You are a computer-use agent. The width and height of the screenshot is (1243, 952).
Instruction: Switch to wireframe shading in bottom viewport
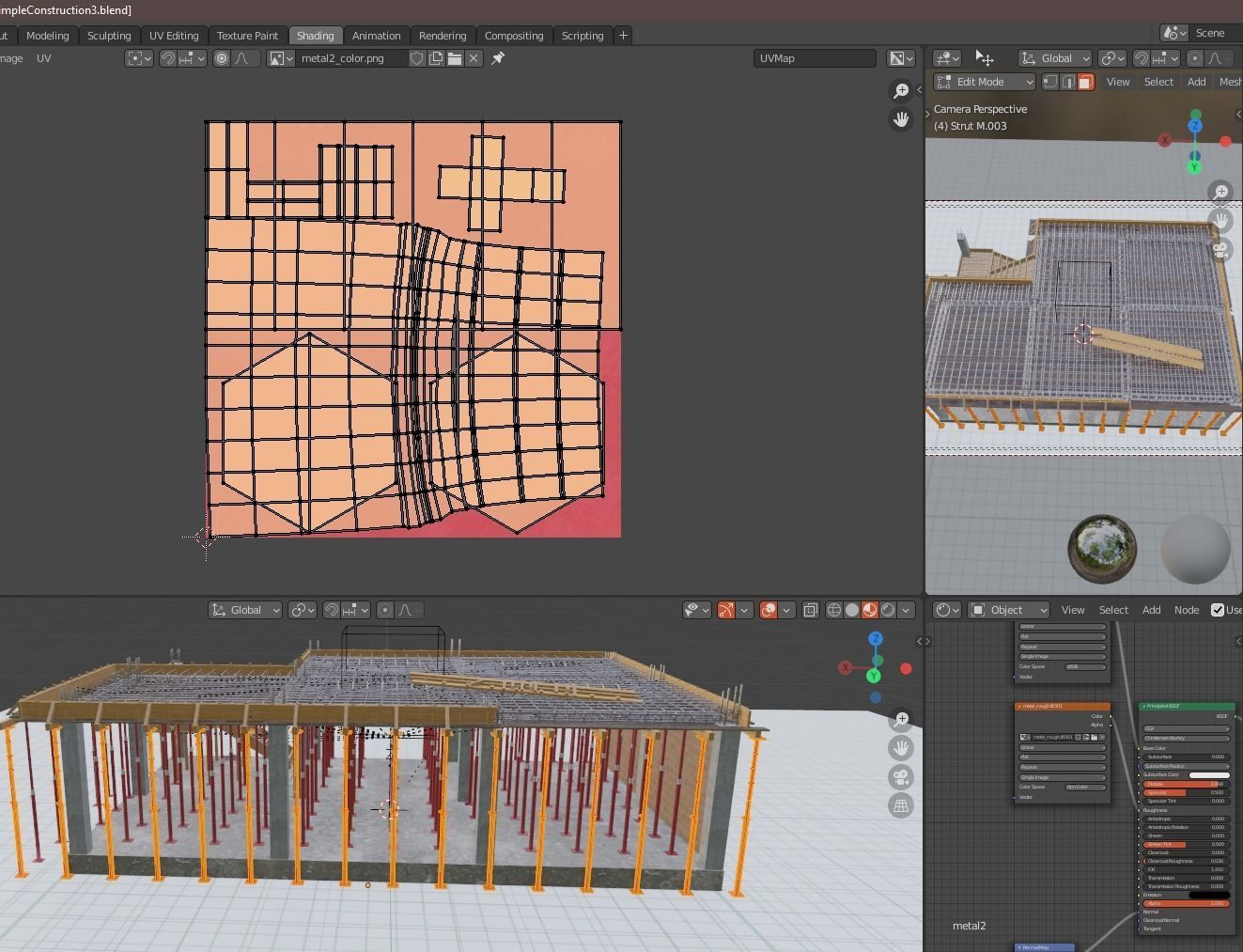point(833,610)
